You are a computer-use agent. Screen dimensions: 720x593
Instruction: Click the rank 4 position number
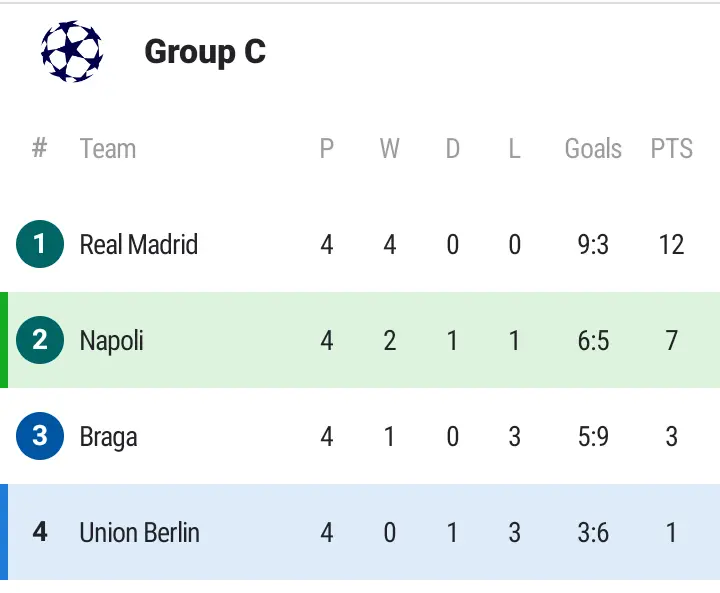click(x=40, y=532)
